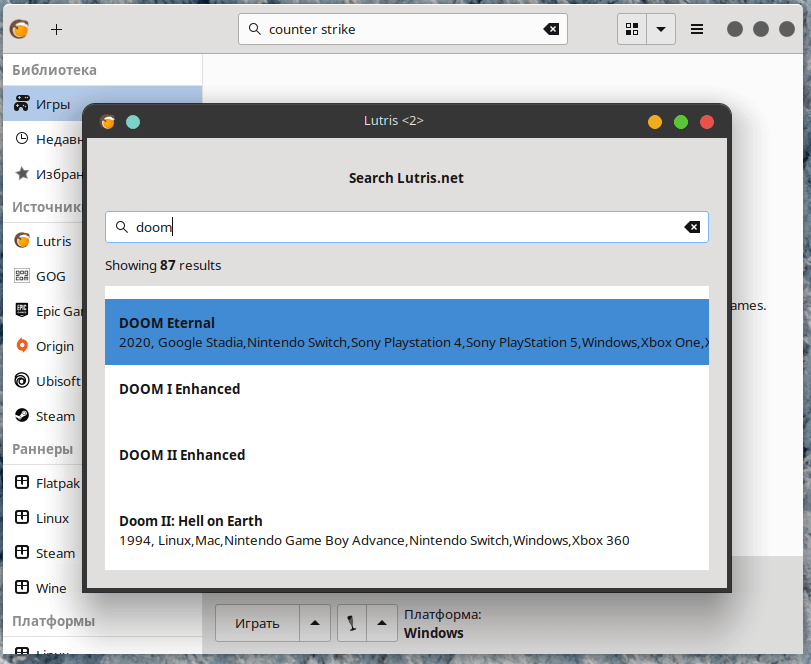Open the view options dropdown arrow

pos(661,29)
